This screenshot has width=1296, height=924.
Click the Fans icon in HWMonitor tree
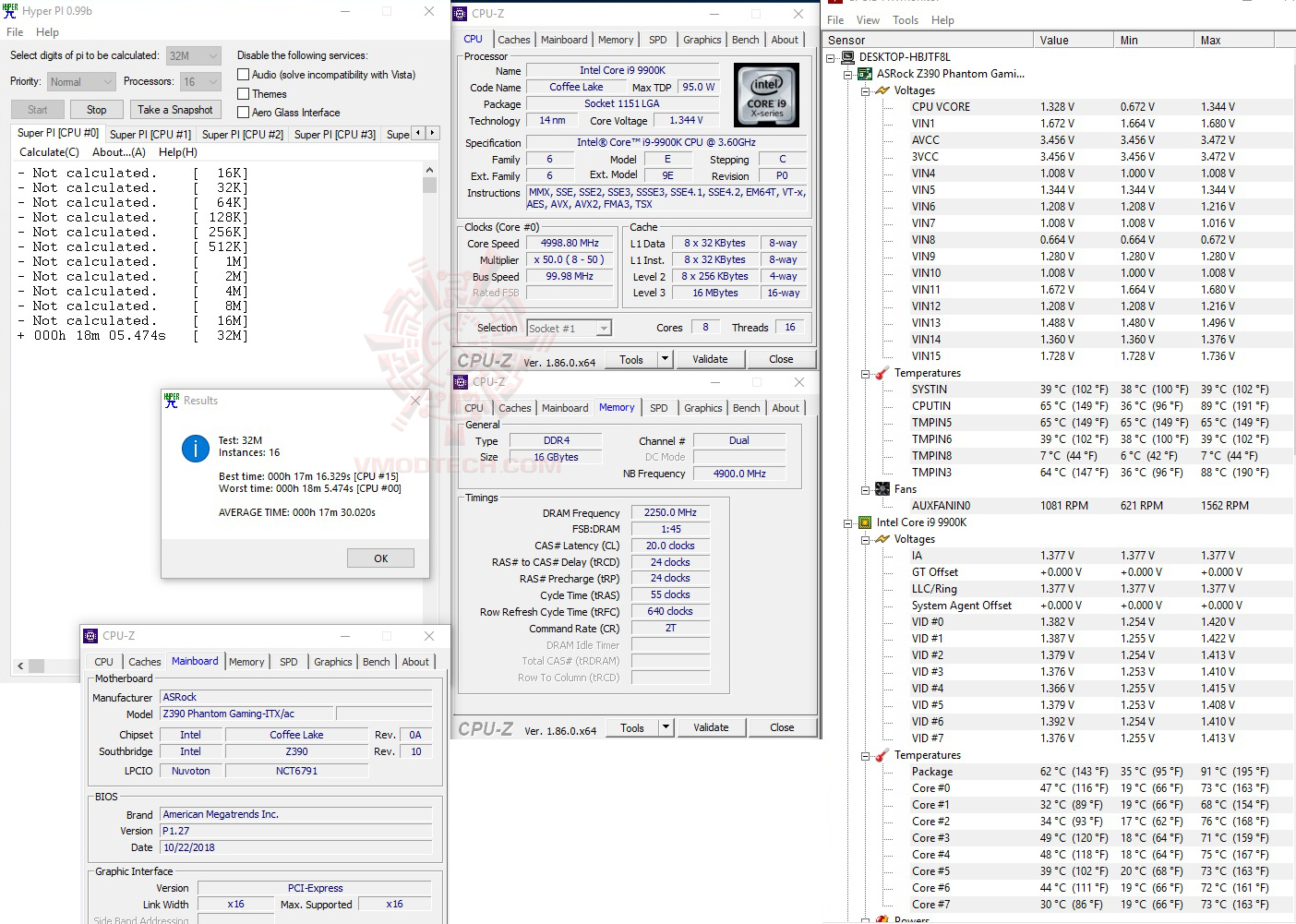pyautogui.click(x=882, y=489)
